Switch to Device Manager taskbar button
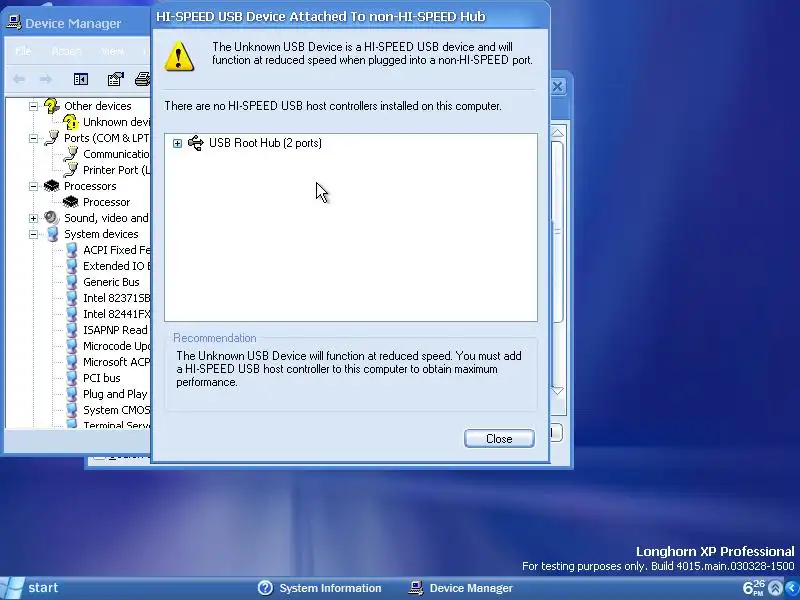This screenshot has height=600, width=800. pos(461,588)
